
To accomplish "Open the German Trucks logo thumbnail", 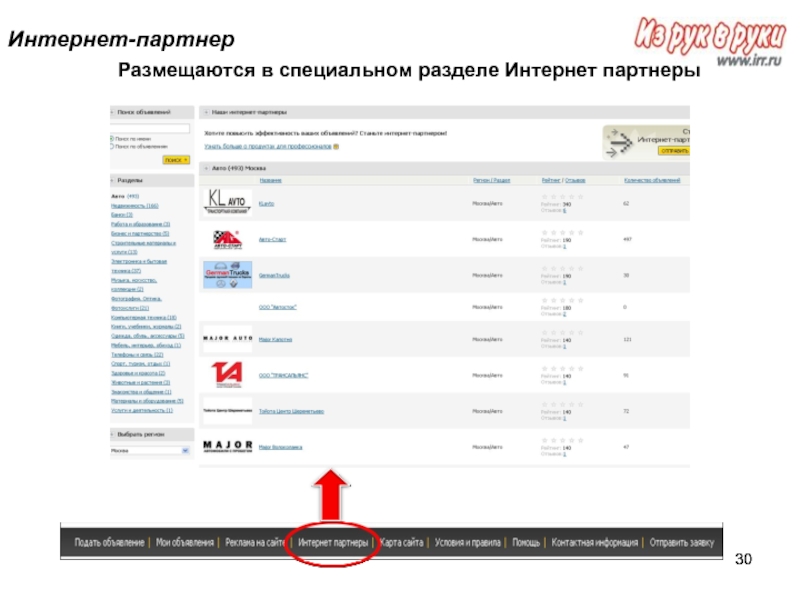I will (228, 274).
